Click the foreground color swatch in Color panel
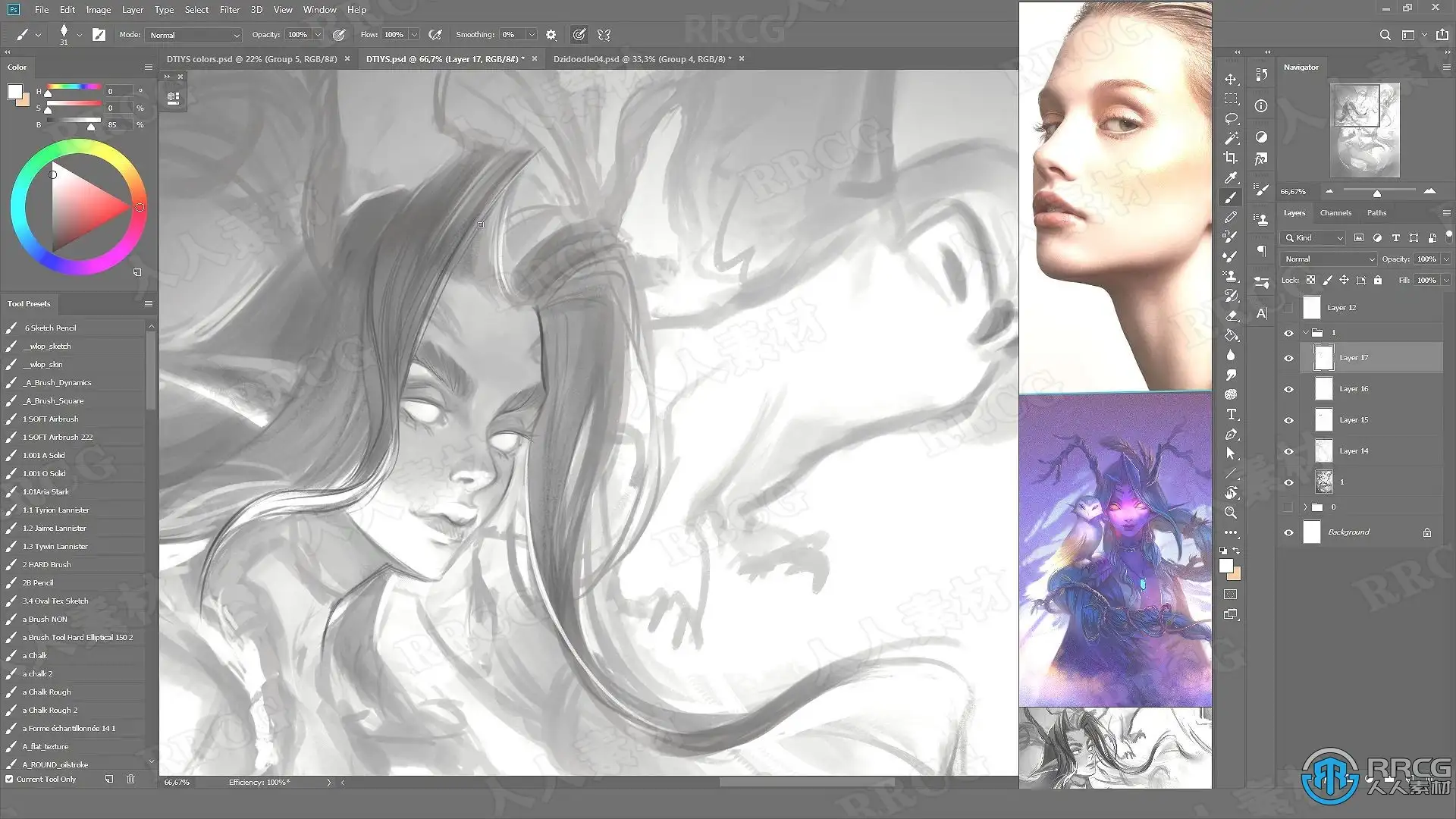 click(14, 92)
